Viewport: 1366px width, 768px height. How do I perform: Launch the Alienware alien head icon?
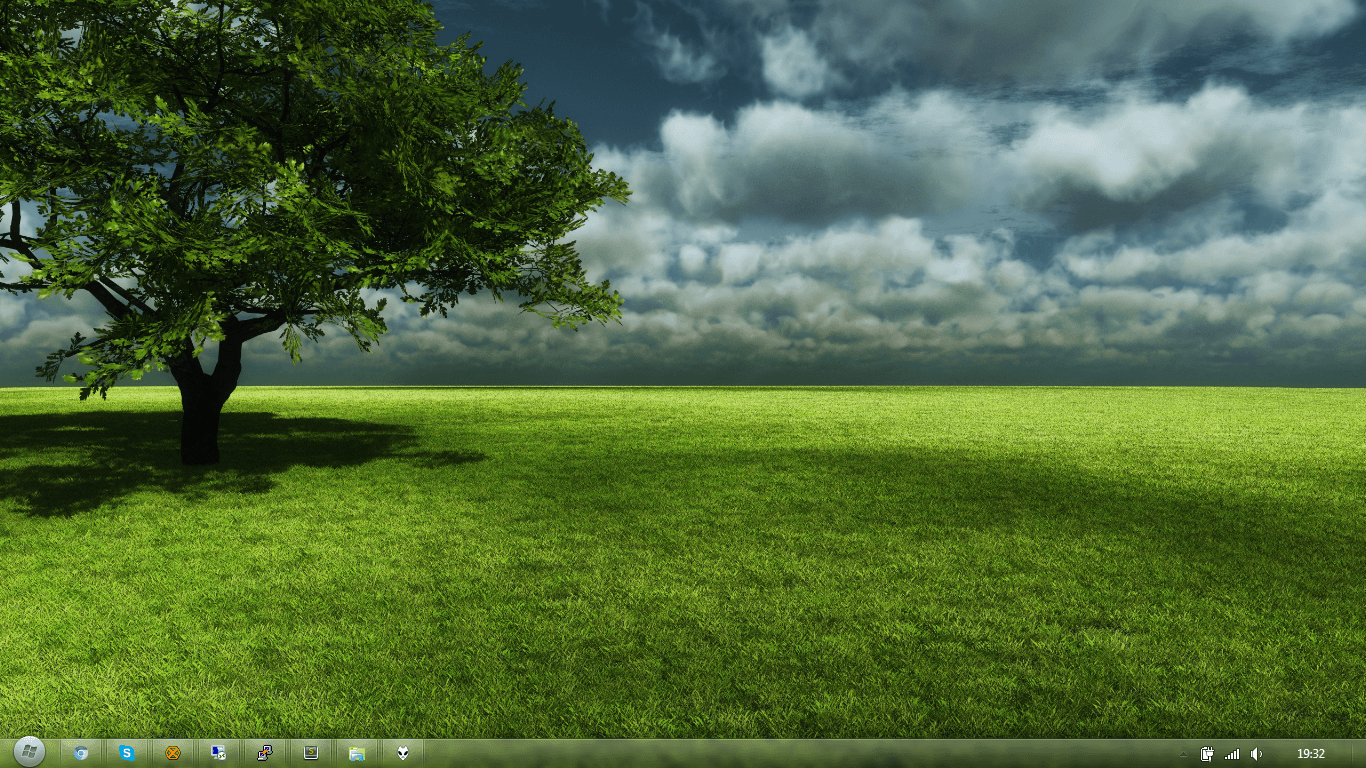[x=403, y=753]
